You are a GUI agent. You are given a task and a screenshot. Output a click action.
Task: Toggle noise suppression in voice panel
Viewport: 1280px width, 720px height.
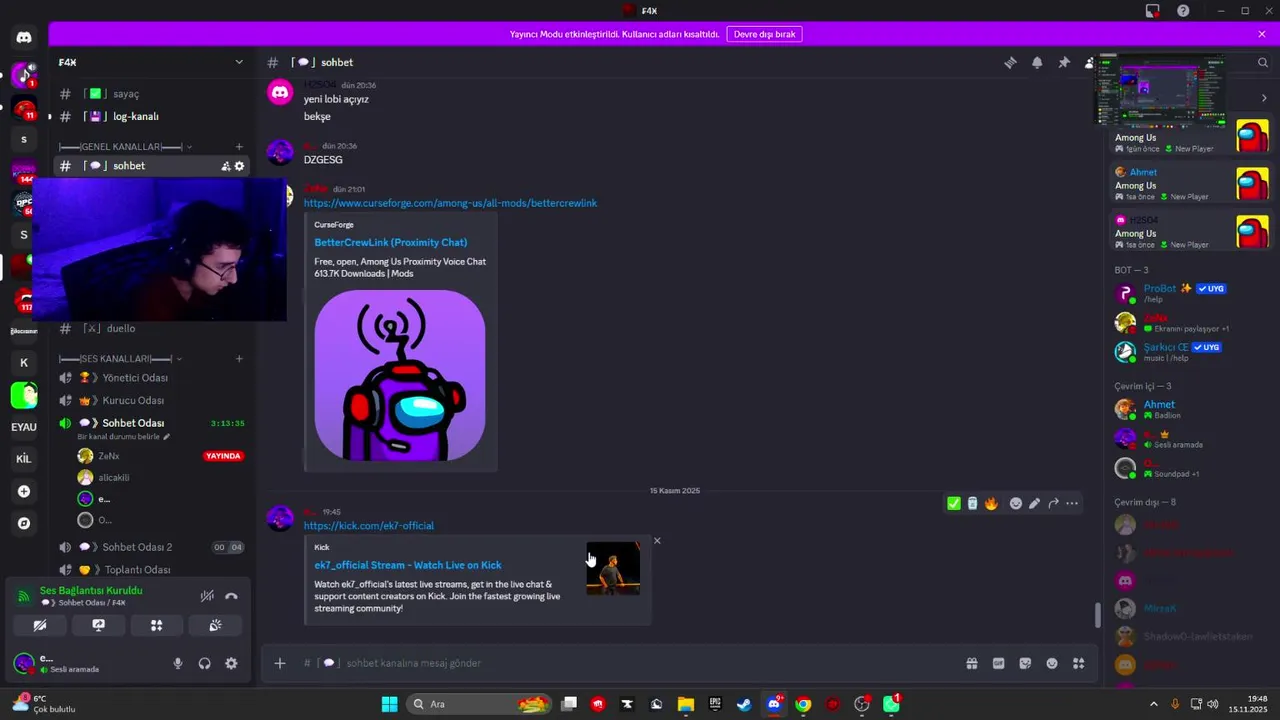click(x=207, y=596)
